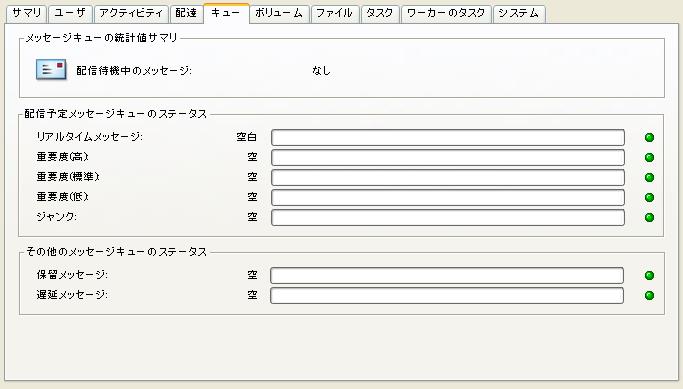
Task: Click the リアルタイムメッセージ queue progress bar
Action: [448, 138]
